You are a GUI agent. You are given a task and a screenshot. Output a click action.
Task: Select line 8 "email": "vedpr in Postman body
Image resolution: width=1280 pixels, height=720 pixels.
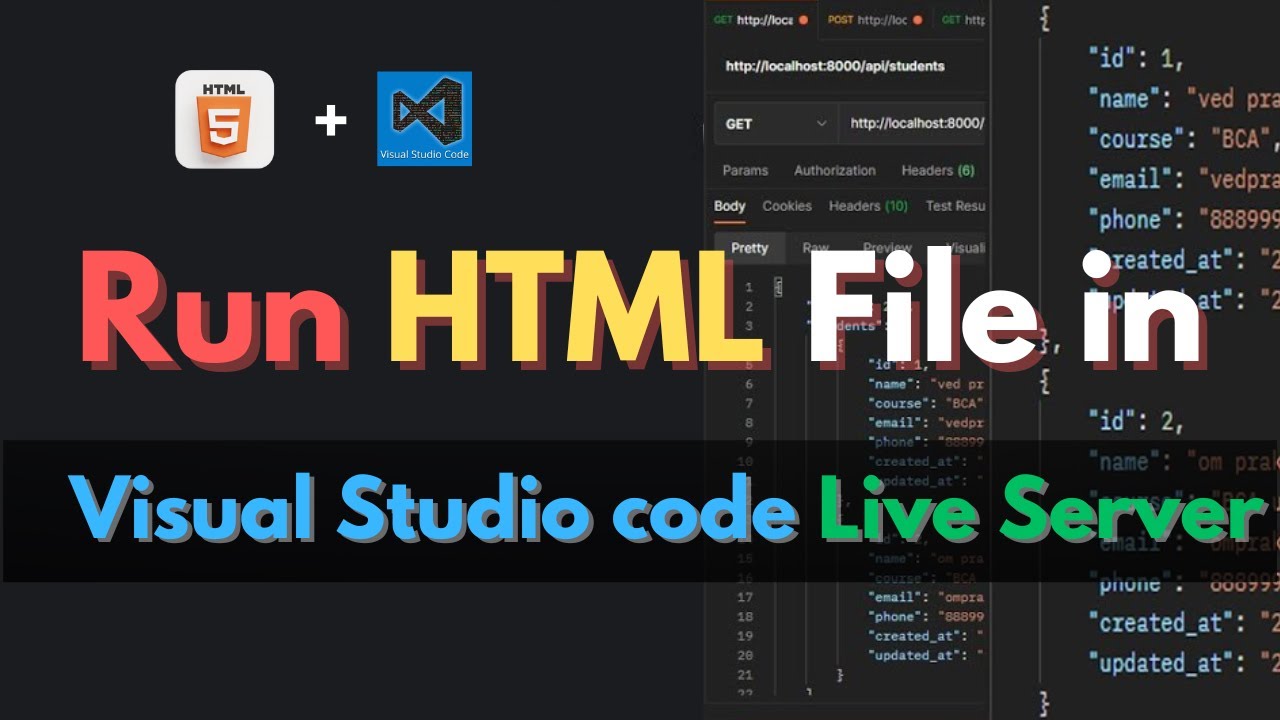pos(928,423)
